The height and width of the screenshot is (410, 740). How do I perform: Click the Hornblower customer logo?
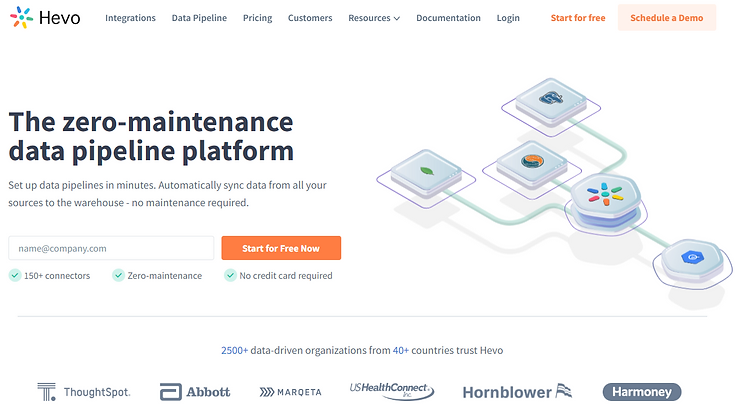click(517, 392)
